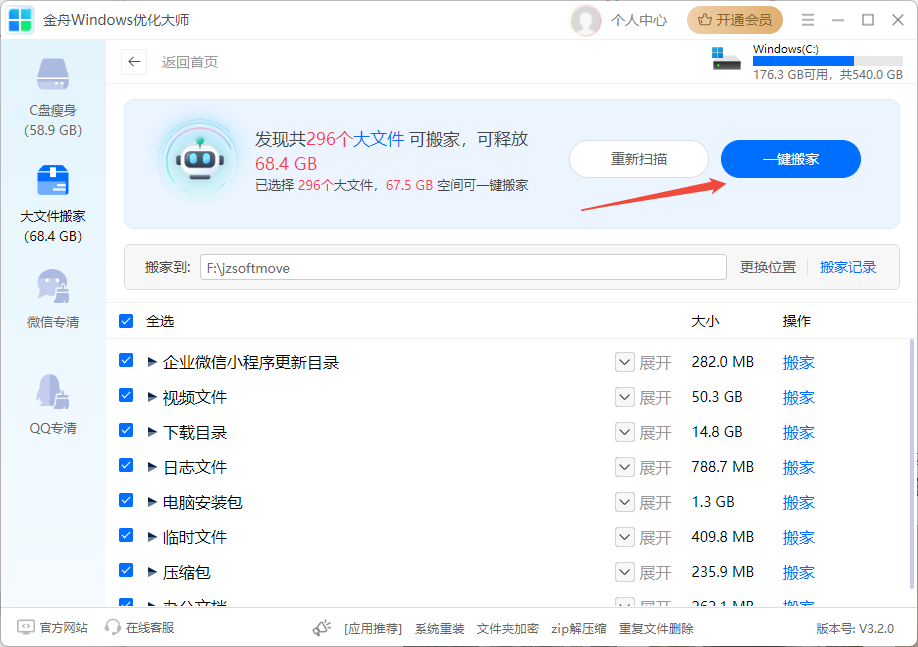Click the 大小 column header
Viewport: 918px width, 647px height.
click(705, 321)
